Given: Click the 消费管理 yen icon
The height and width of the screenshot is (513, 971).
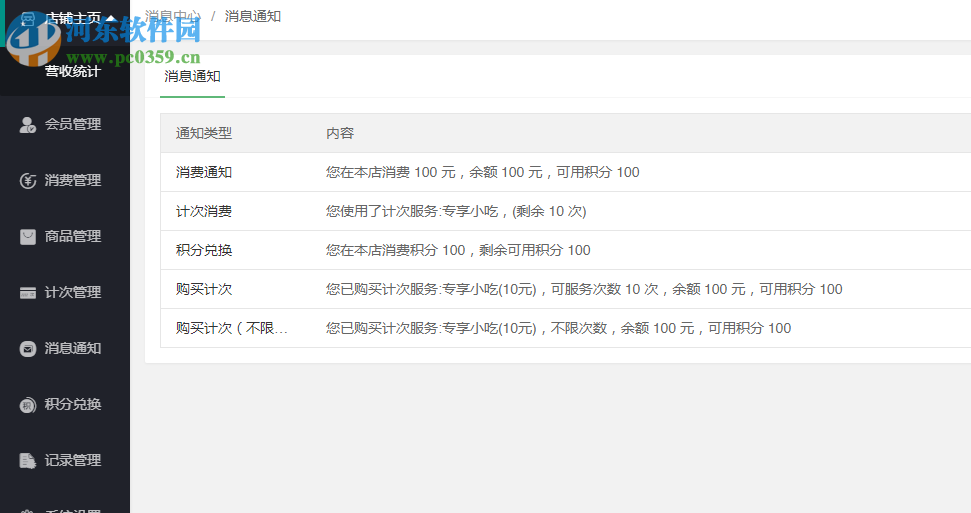Looking at the screenshot, I should [x=28, y=180].
